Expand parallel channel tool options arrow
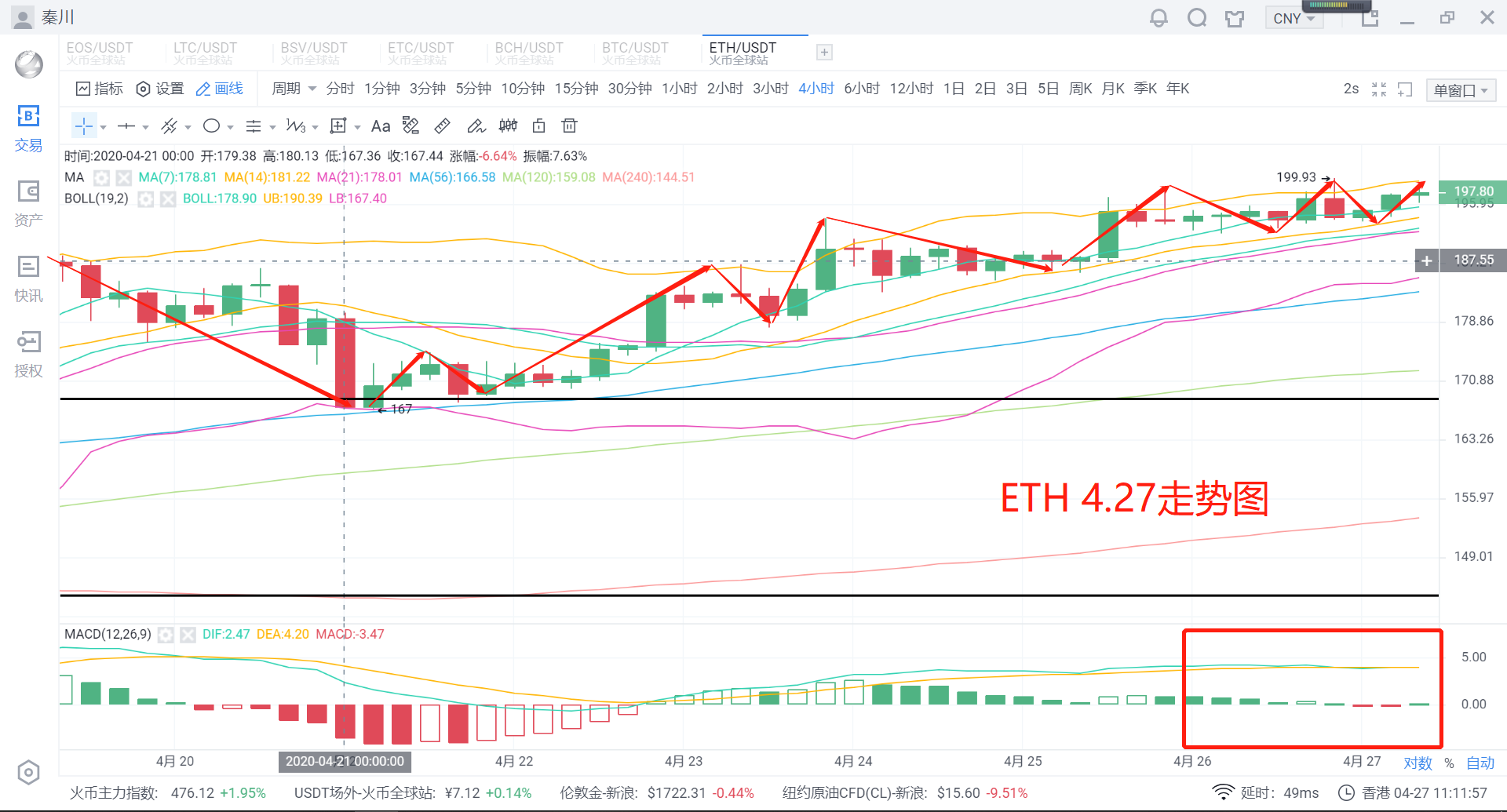 (x=188, y=127)
